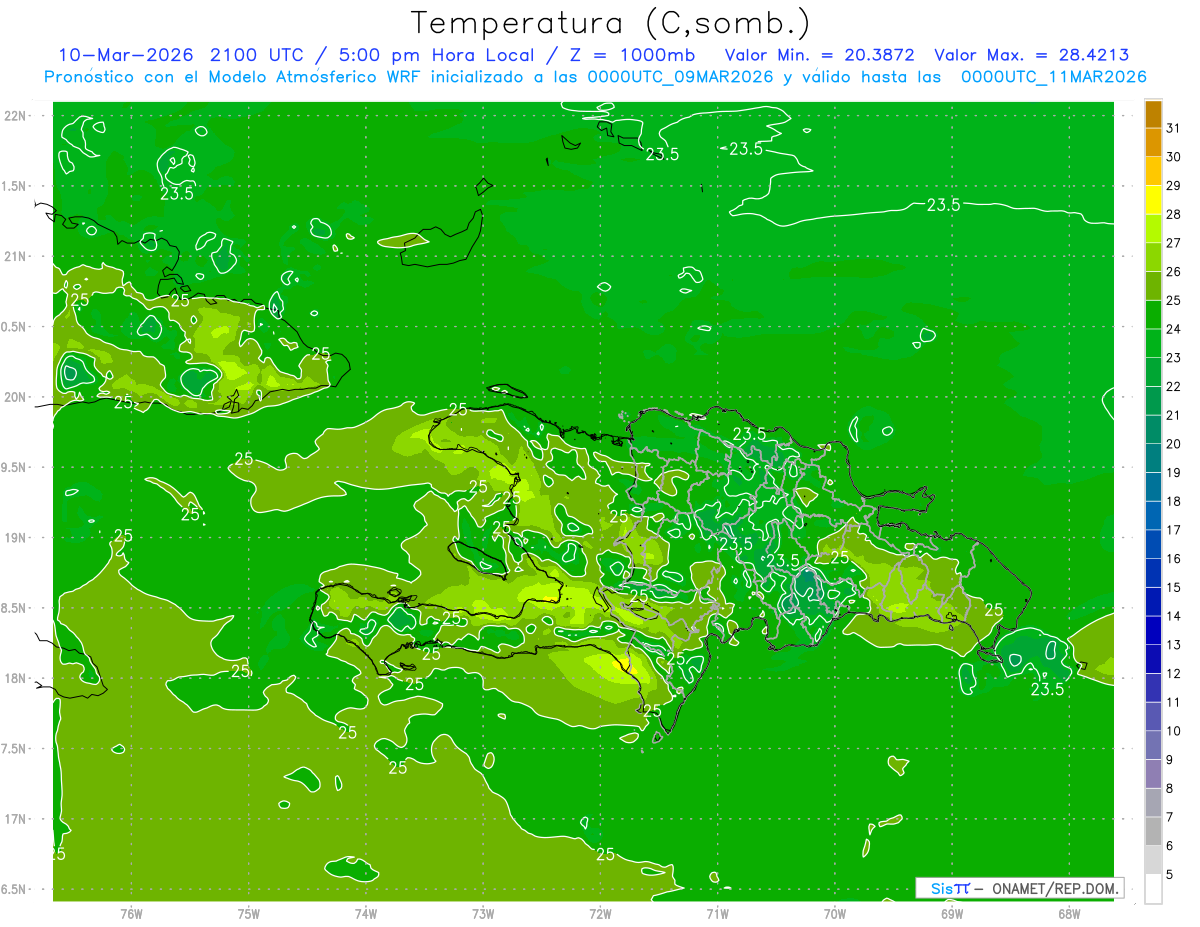
Task: Pick the gray swatch between 6 and 7
Action: click(1153, 832)
